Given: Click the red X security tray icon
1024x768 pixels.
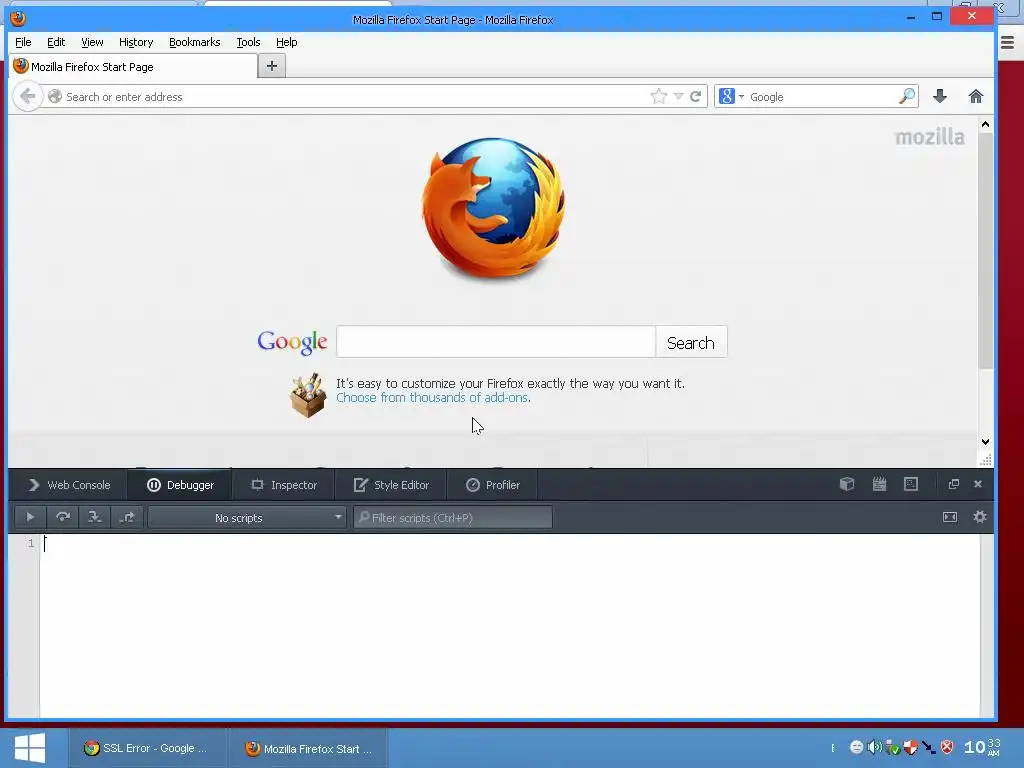Looking at the screenshot, I should point(947,747).
